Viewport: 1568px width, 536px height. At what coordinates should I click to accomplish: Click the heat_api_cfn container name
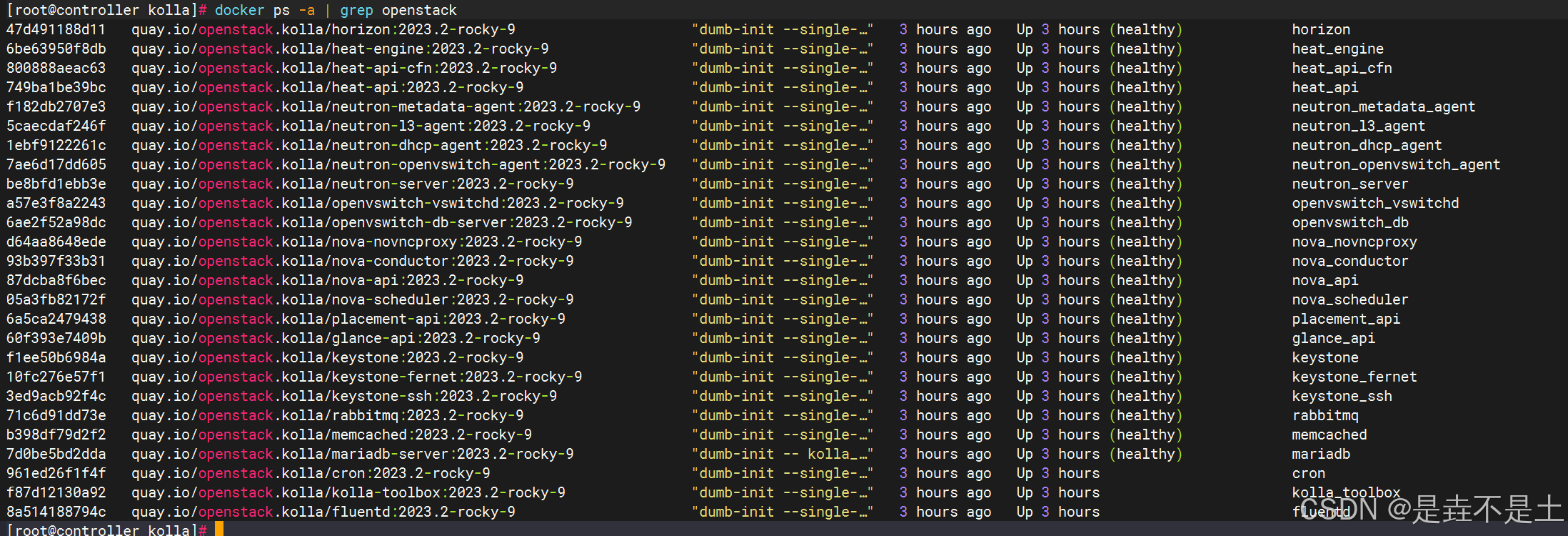1342,68
